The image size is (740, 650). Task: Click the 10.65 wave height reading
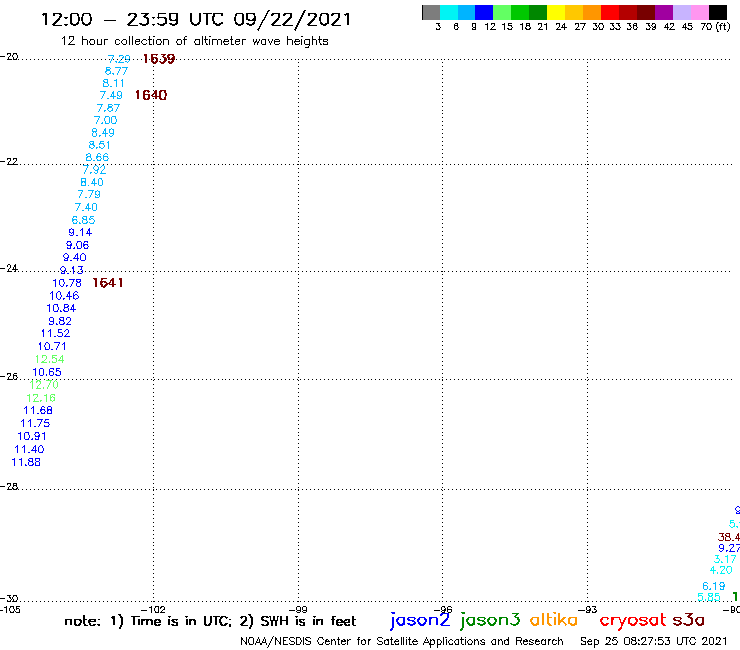point(47,372)
